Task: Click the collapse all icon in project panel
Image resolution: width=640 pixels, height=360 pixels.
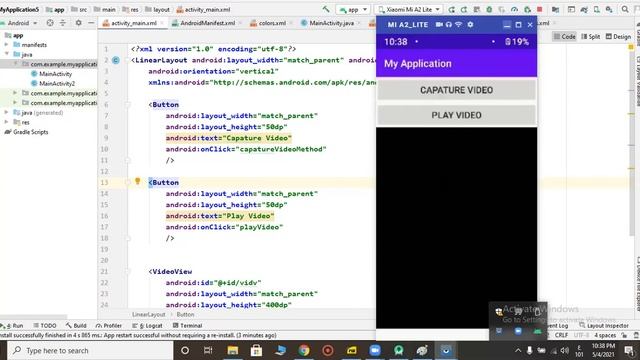Action: [x=63, y=23]
